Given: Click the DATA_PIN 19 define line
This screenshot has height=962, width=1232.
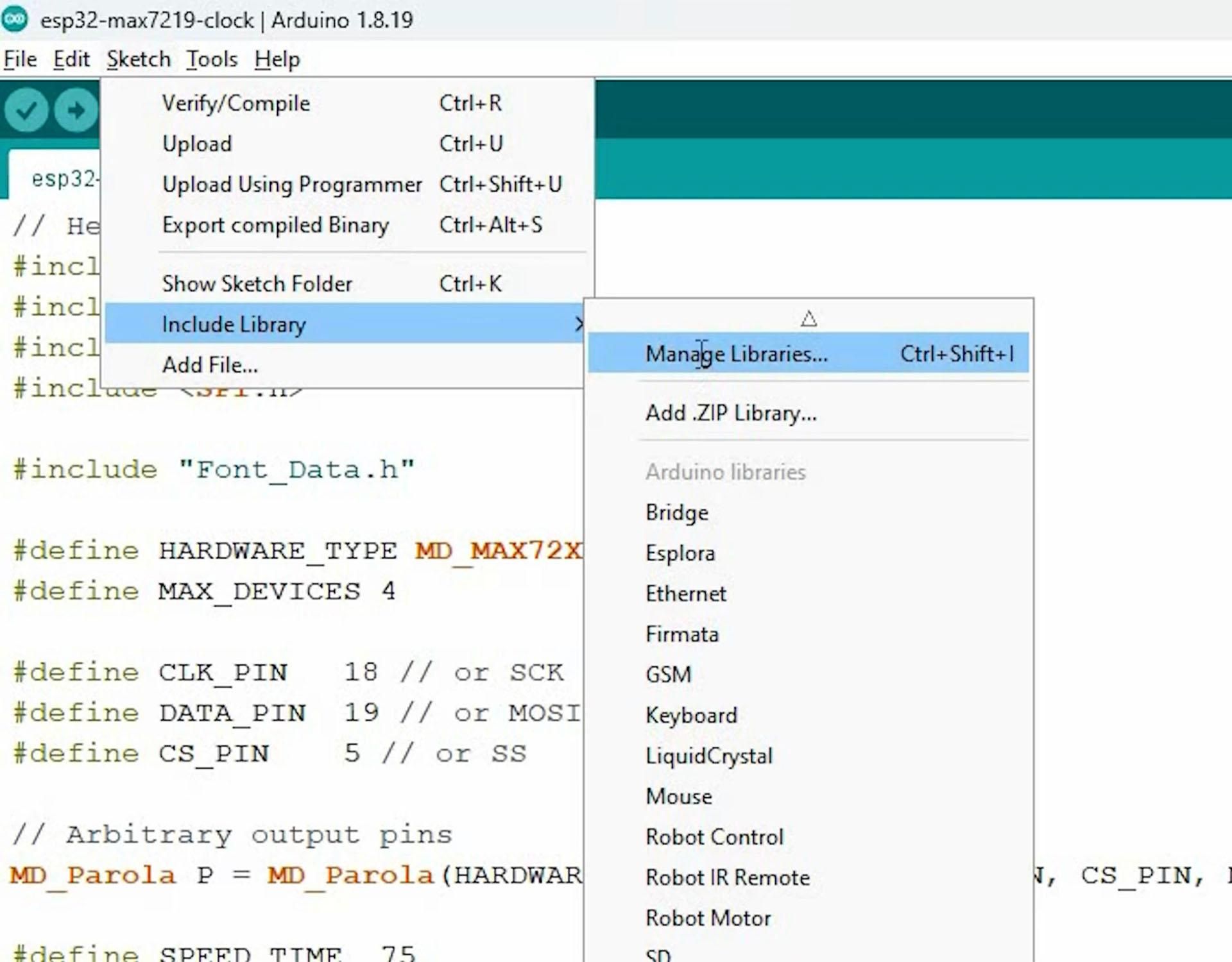Looking at the screenshot, I should coord(296,713).
